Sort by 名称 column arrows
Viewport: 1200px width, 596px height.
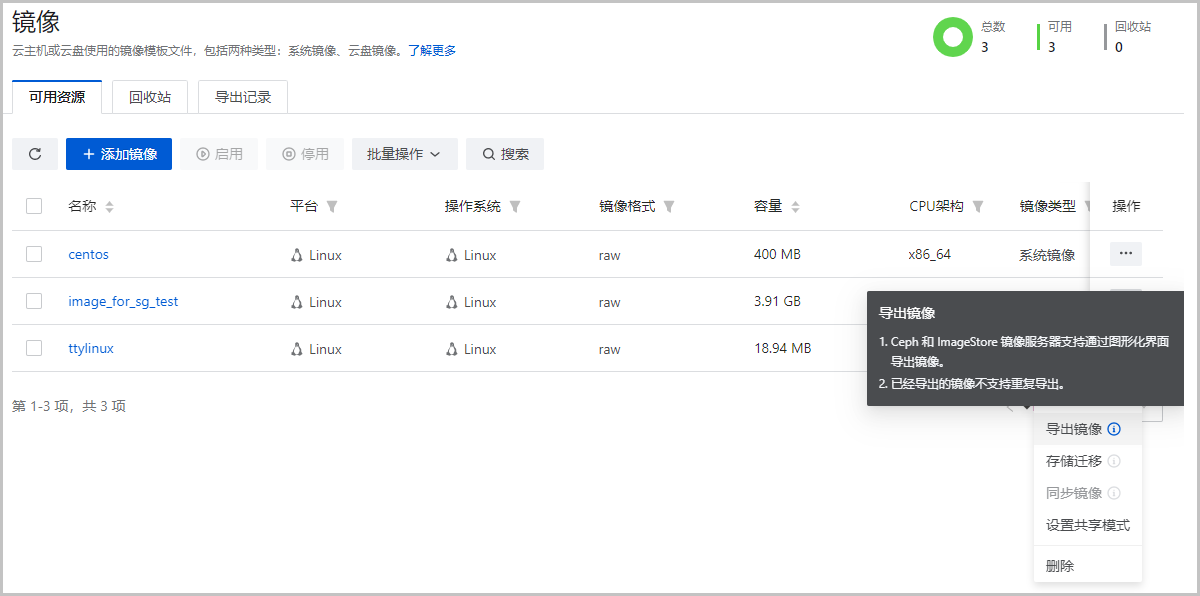110,207
